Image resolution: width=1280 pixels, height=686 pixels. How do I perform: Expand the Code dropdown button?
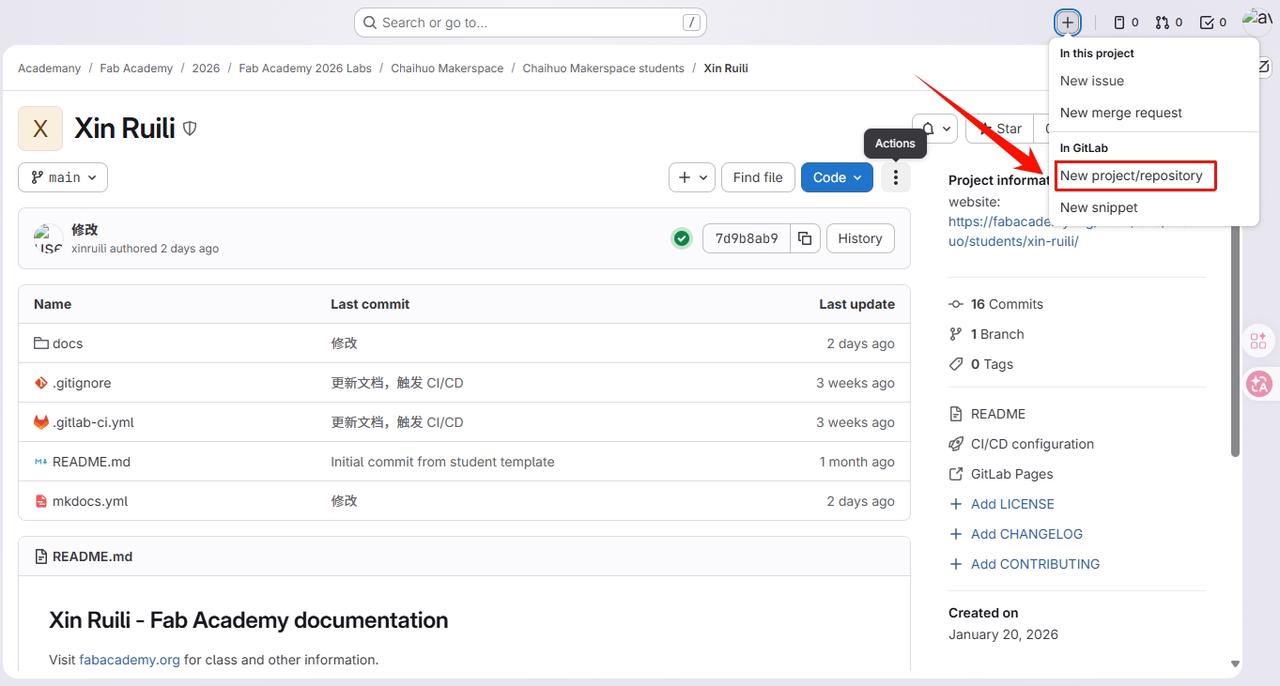tap(837, 177)
